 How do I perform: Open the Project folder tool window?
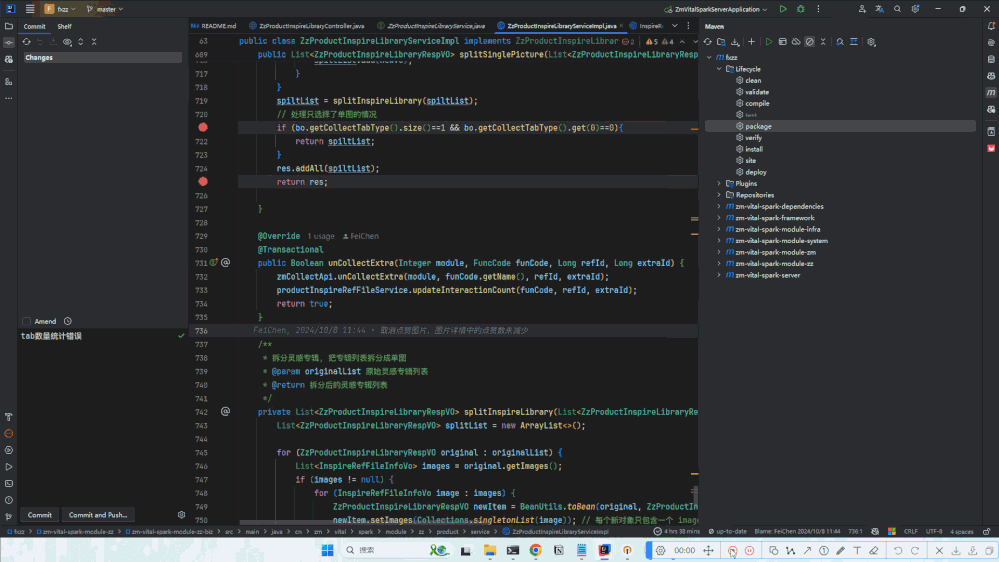pos(9,26)
